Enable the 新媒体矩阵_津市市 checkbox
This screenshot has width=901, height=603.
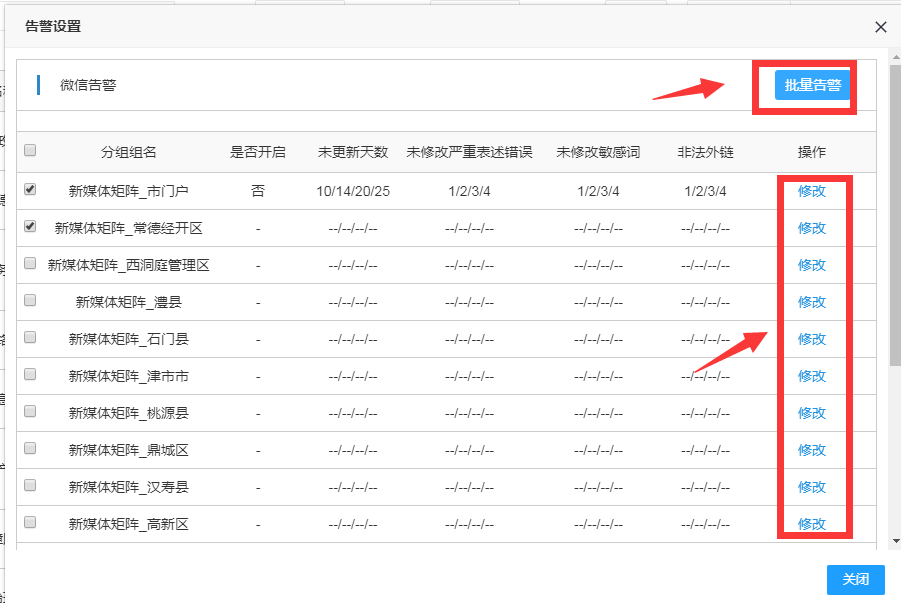pyautogui.click(x=30, y=374)
